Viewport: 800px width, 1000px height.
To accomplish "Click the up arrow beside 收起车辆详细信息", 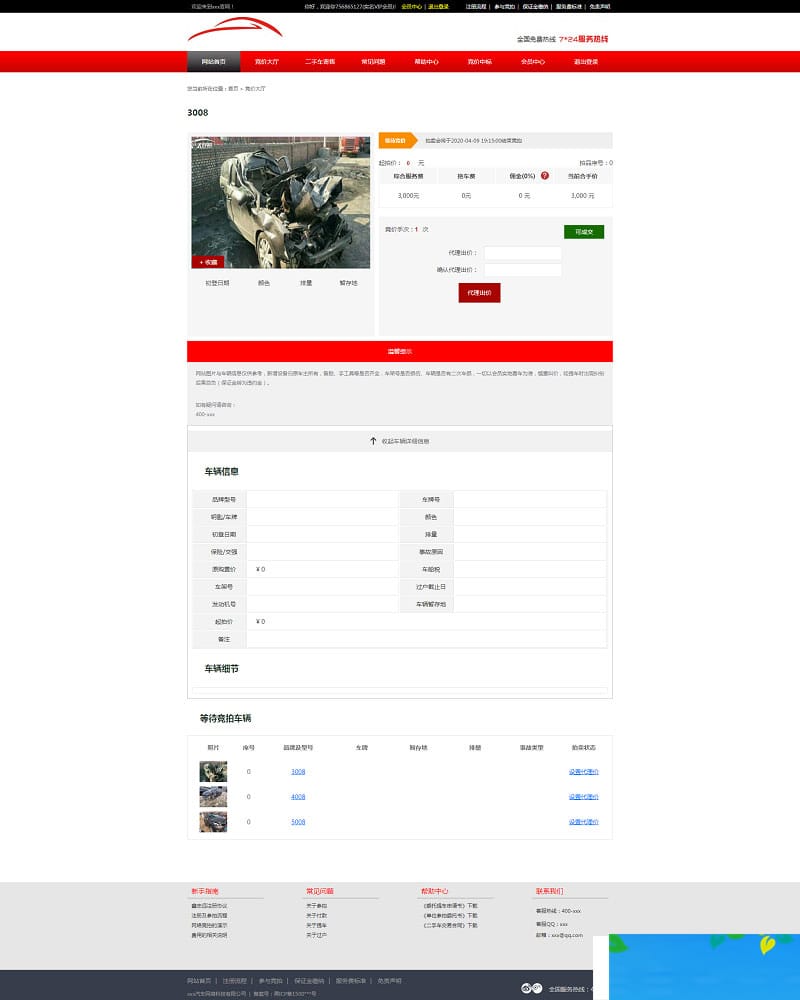I will 373,440.
